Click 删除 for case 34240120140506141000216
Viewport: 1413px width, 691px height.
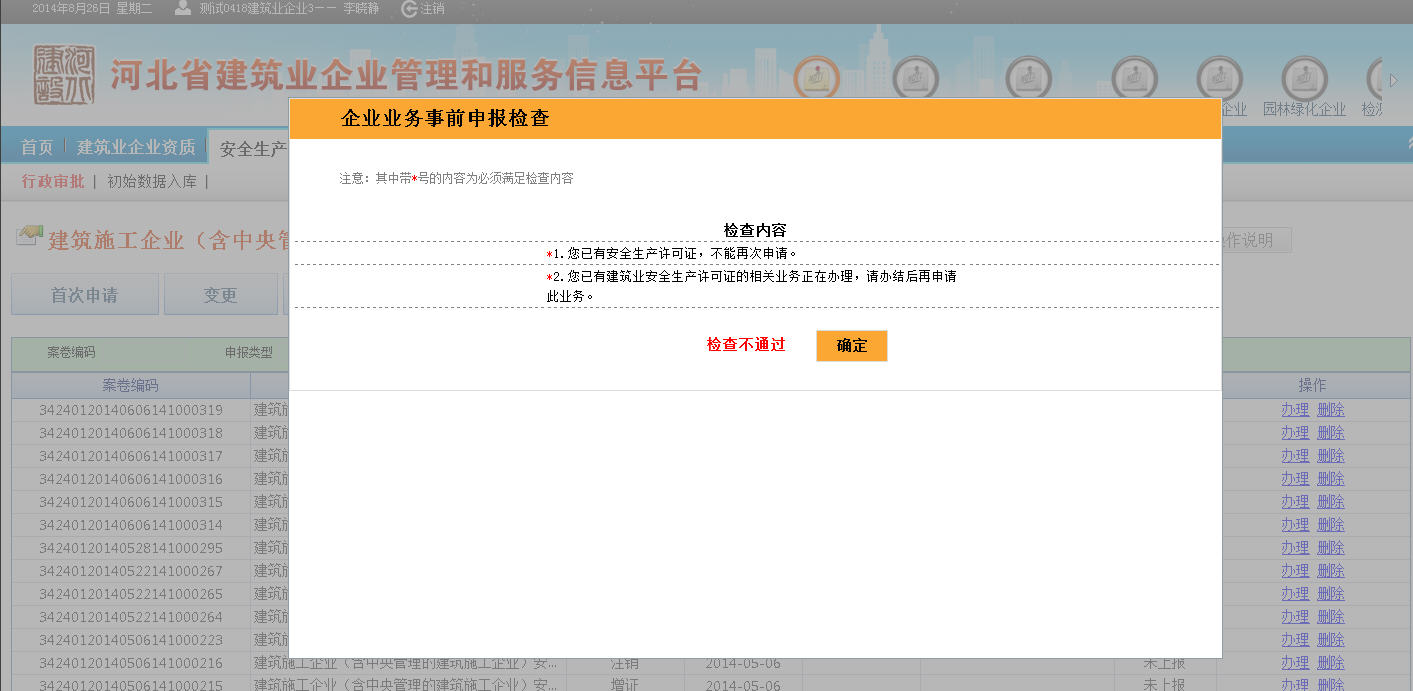pyautogui.click(x=1331, y=663)
